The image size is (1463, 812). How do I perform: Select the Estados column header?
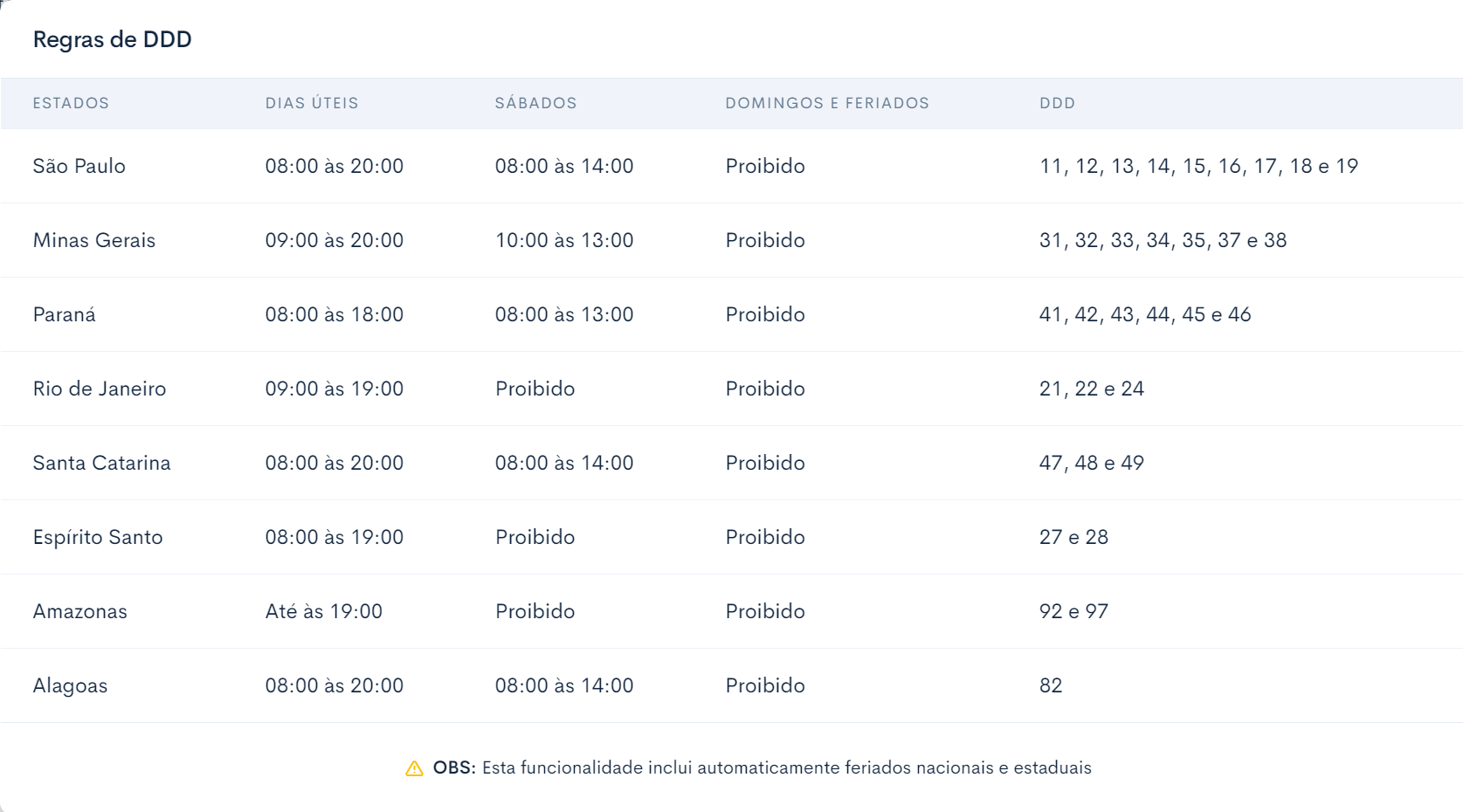point(71,103)
